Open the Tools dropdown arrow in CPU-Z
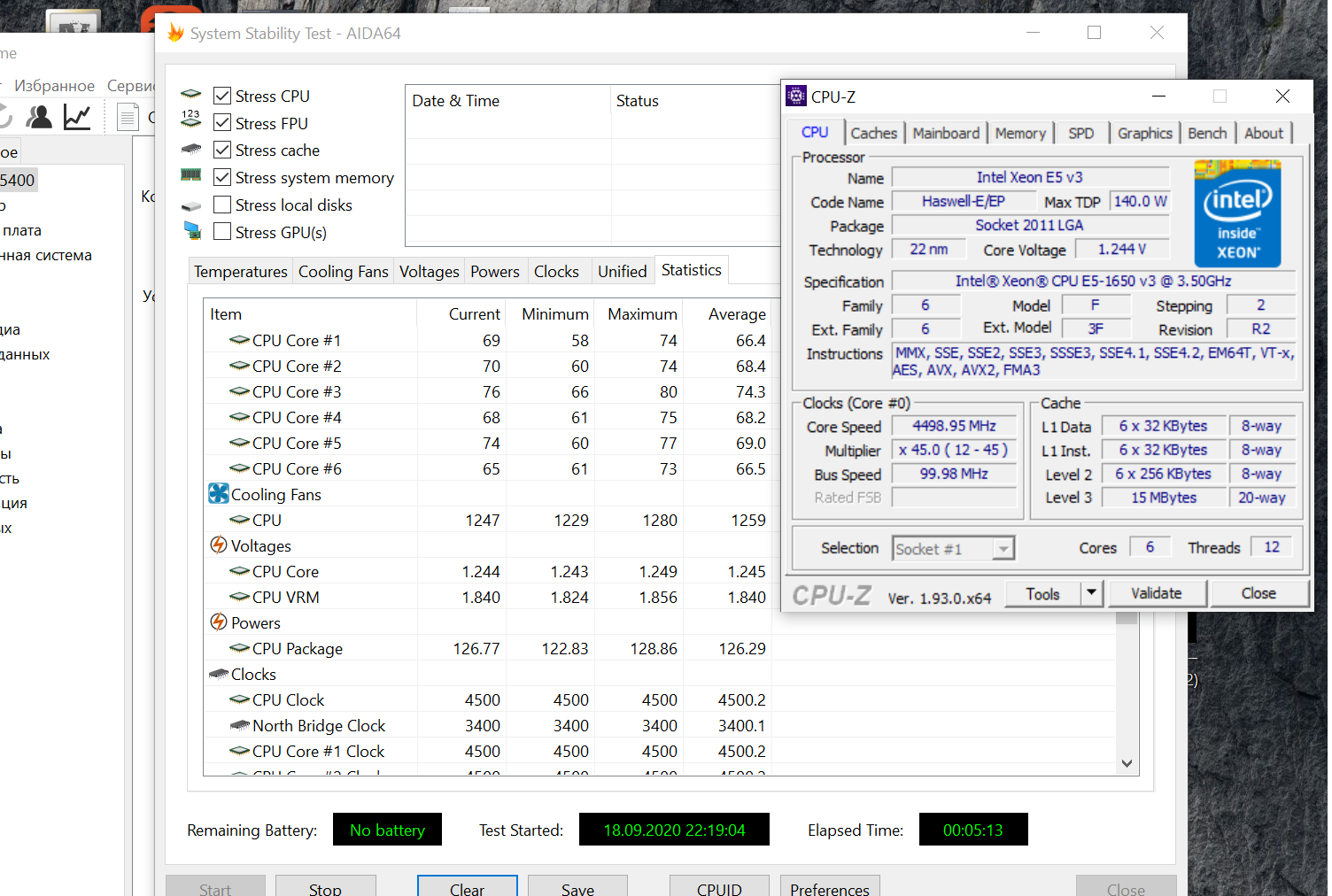1332x896 pixels. tap(1092, 593)
